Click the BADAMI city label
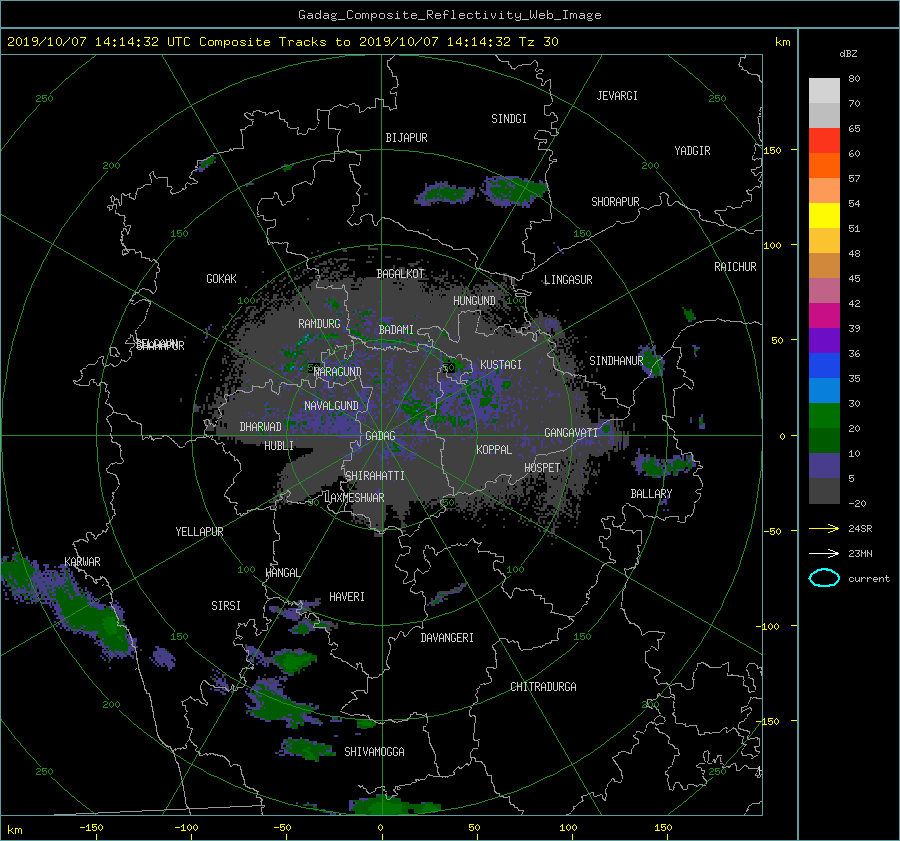Viewport: 900px width, 841px height. [x=396, y=330]
